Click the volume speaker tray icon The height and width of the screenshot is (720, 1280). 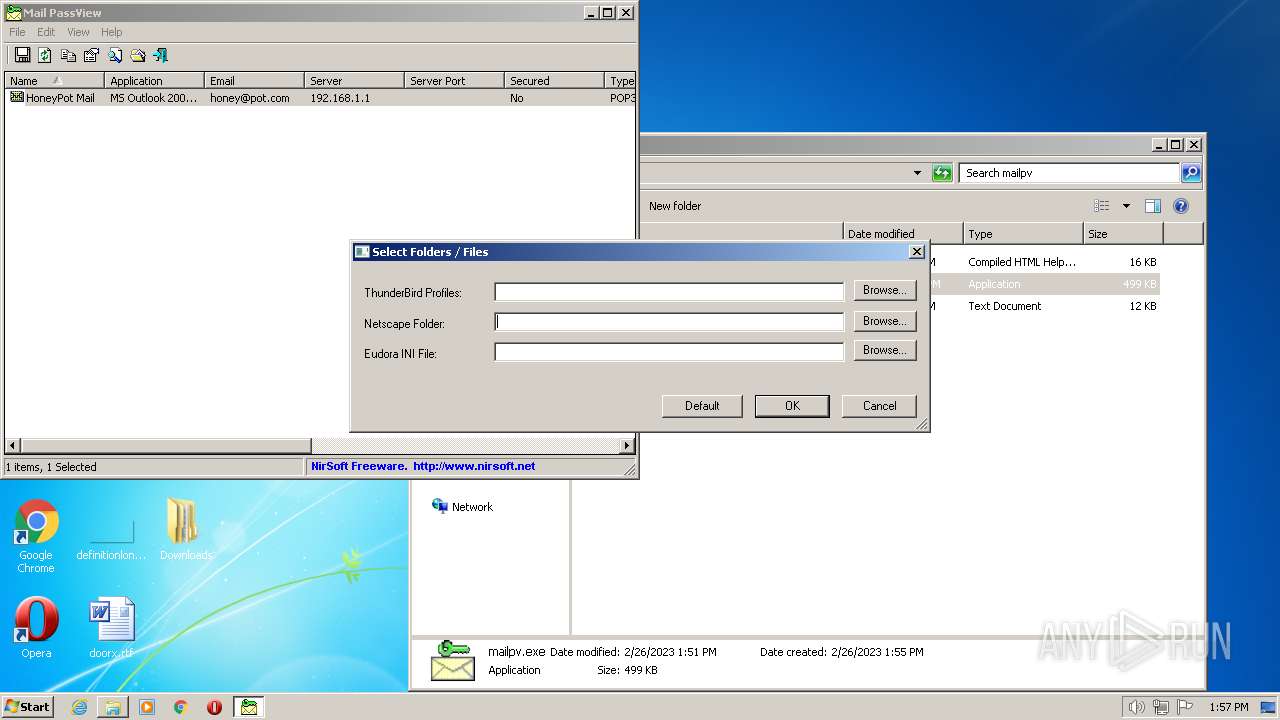pyautogui.click(x=1136, y=707)
